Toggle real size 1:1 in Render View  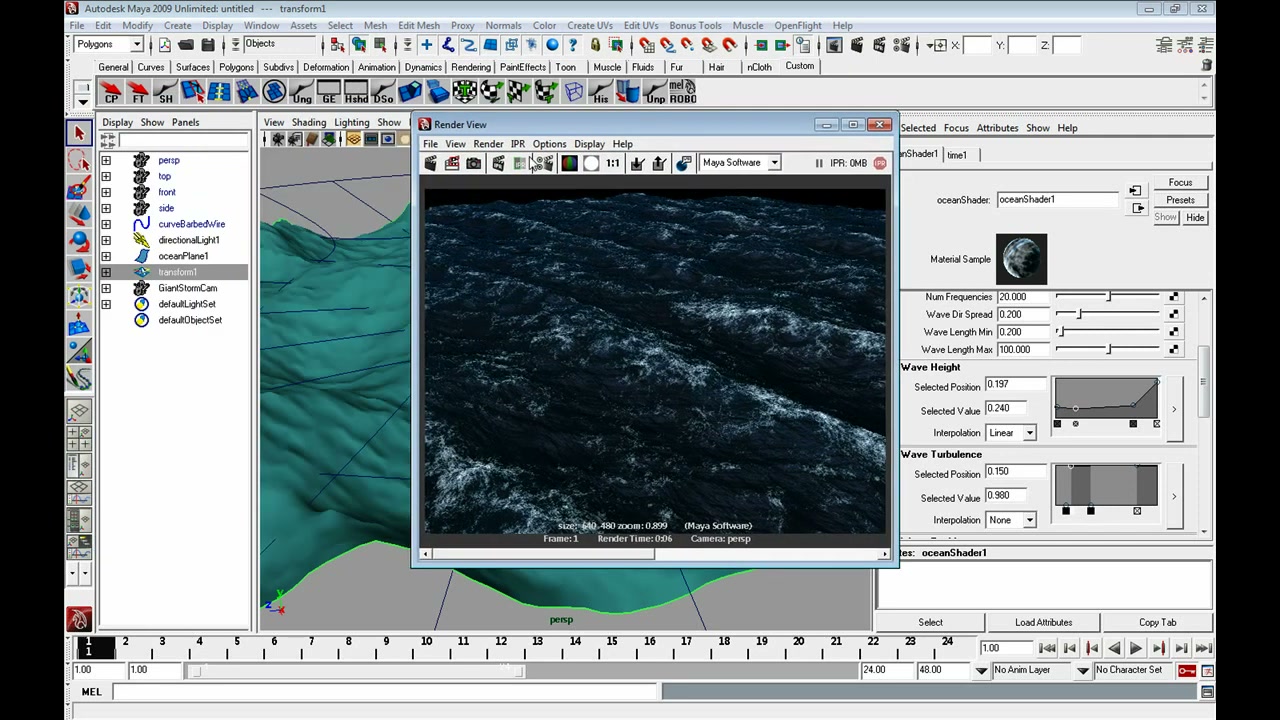613,163
